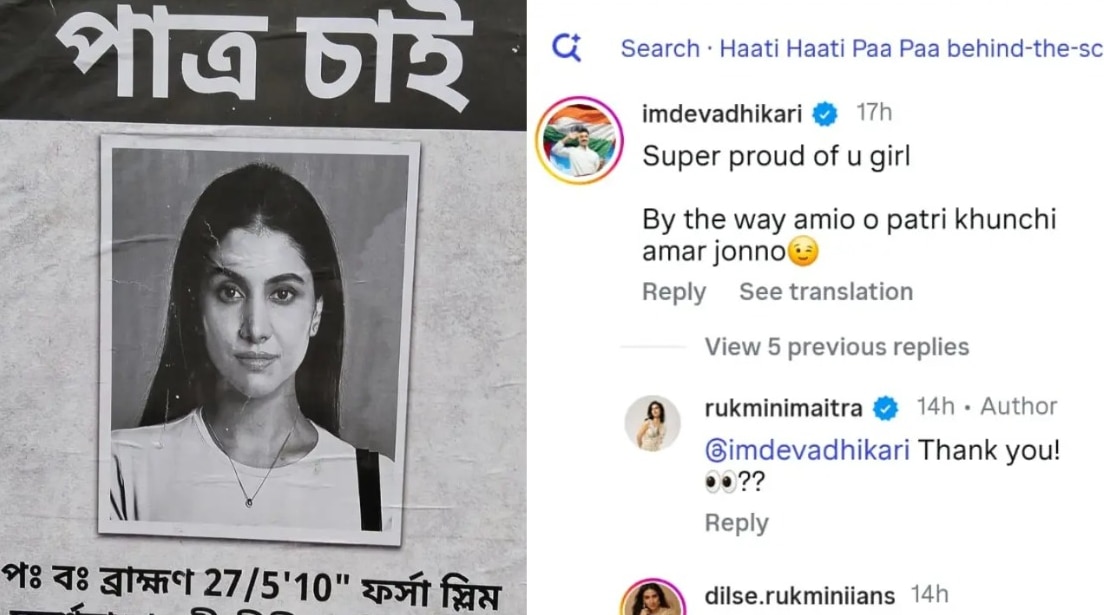Reply to rukminimaitra's Thank you comment
This screenshot has height=615, width=1104.
(736, 523)
